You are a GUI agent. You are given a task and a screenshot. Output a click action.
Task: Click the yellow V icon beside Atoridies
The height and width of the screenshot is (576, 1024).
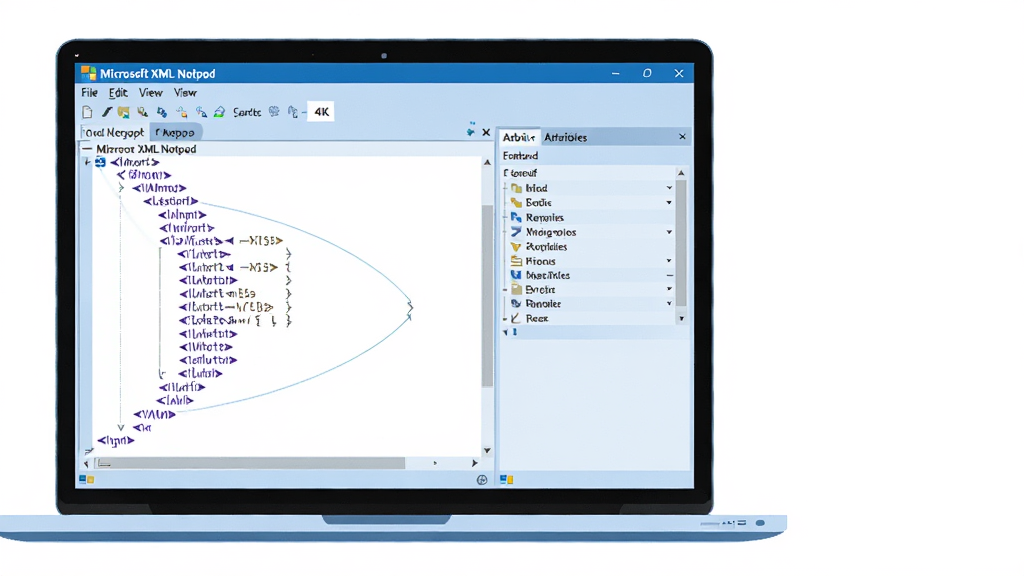(516, 247)
